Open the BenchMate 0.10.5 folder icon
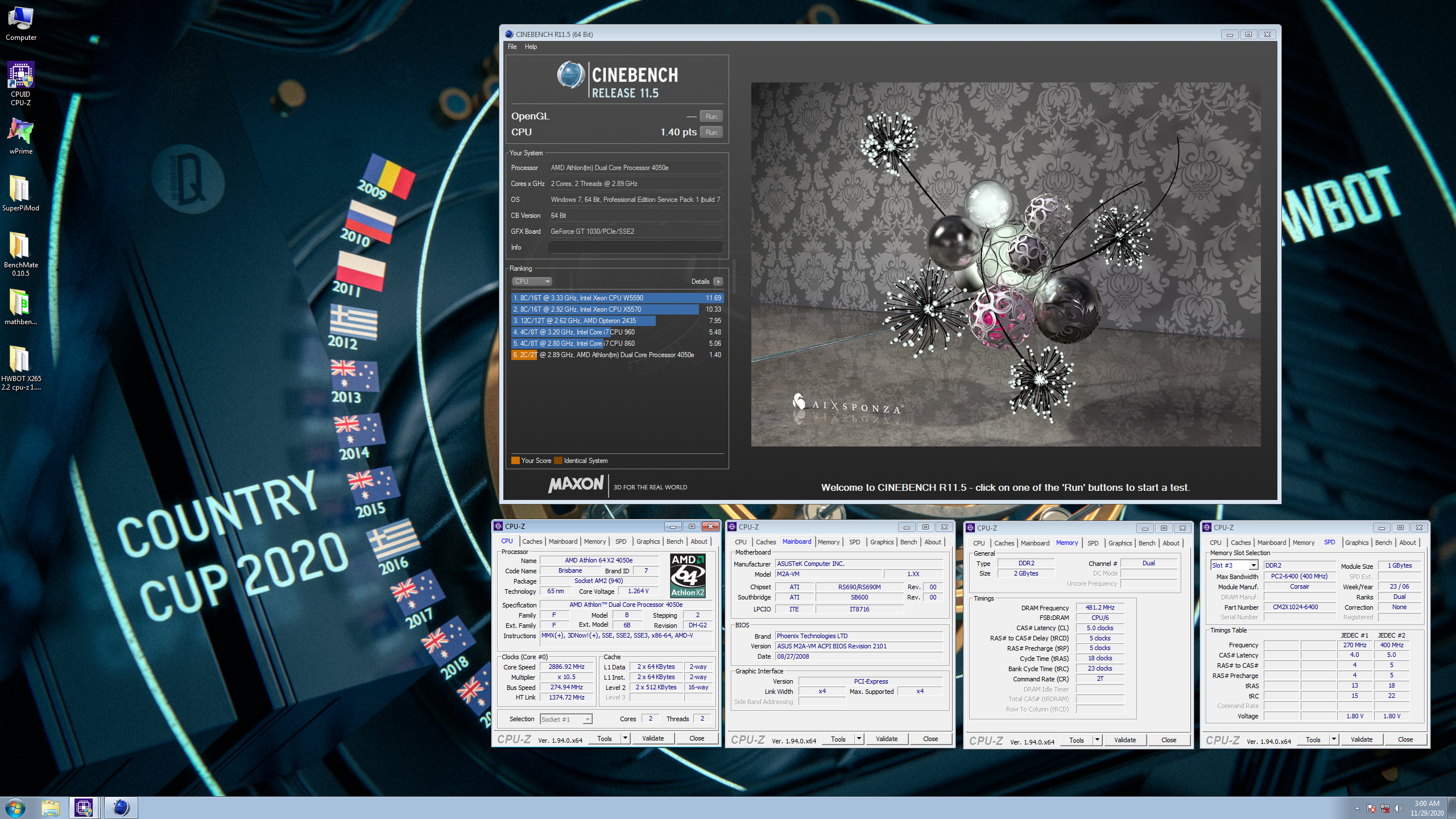 point(21,254)
